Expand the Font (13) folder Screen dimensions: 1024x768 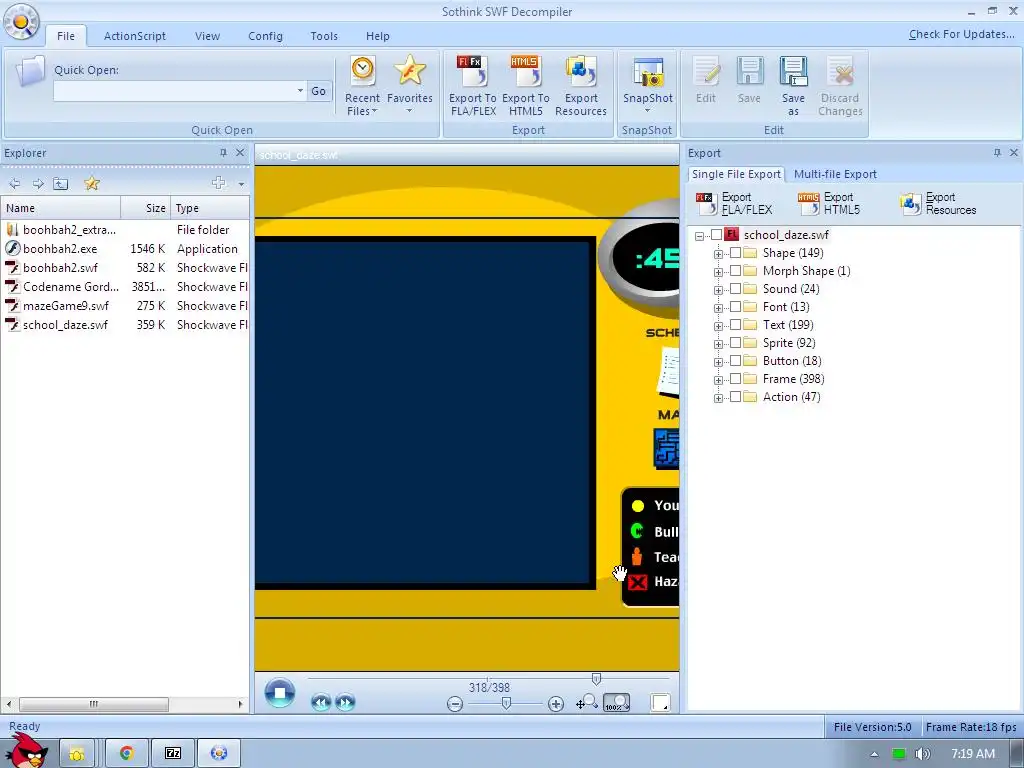coord(718,308)
